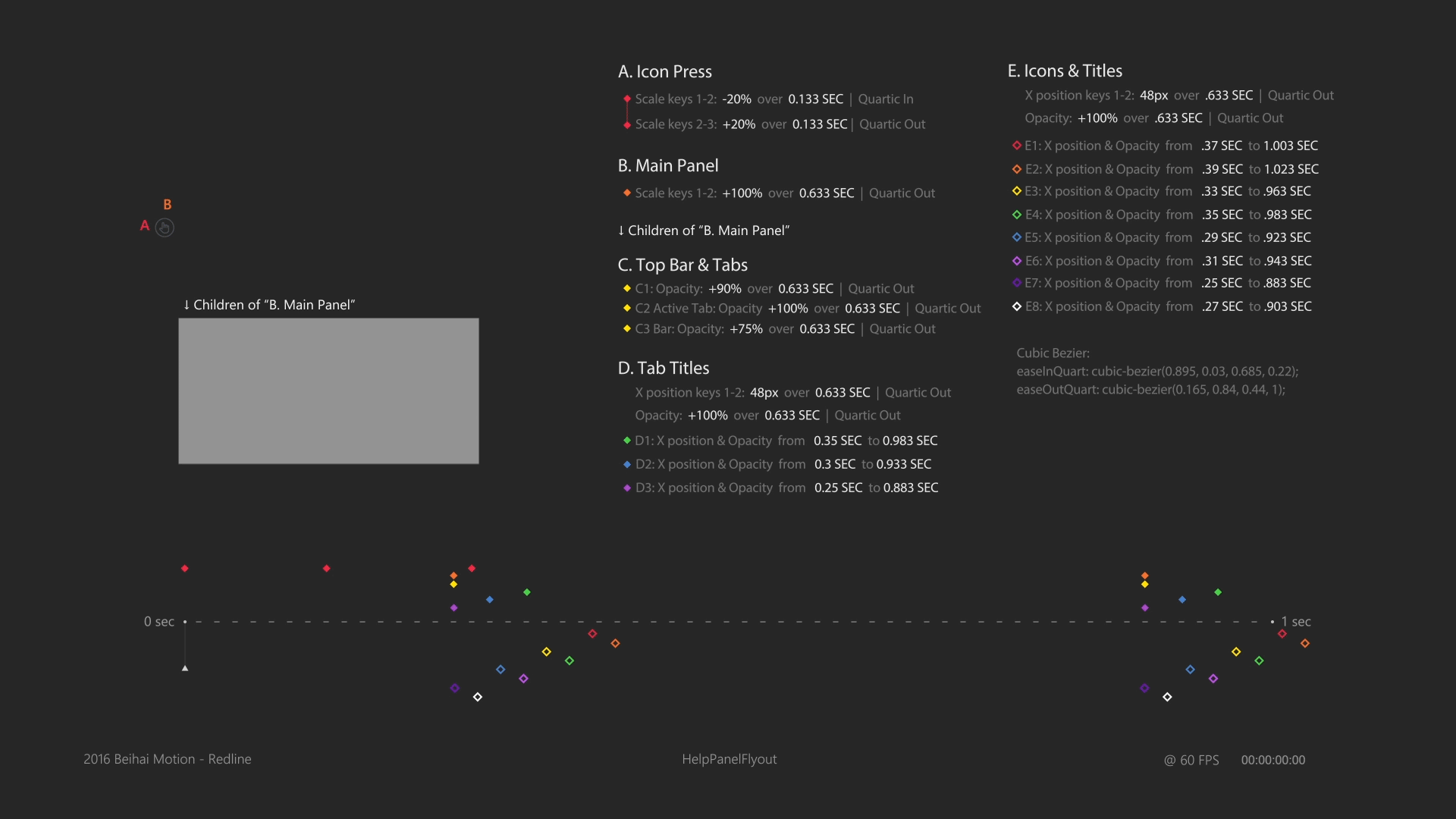Viewport: 1456px width, 819px height.
Task: Select the green diamond beside D1 row
Action: [x=627, y=441]
